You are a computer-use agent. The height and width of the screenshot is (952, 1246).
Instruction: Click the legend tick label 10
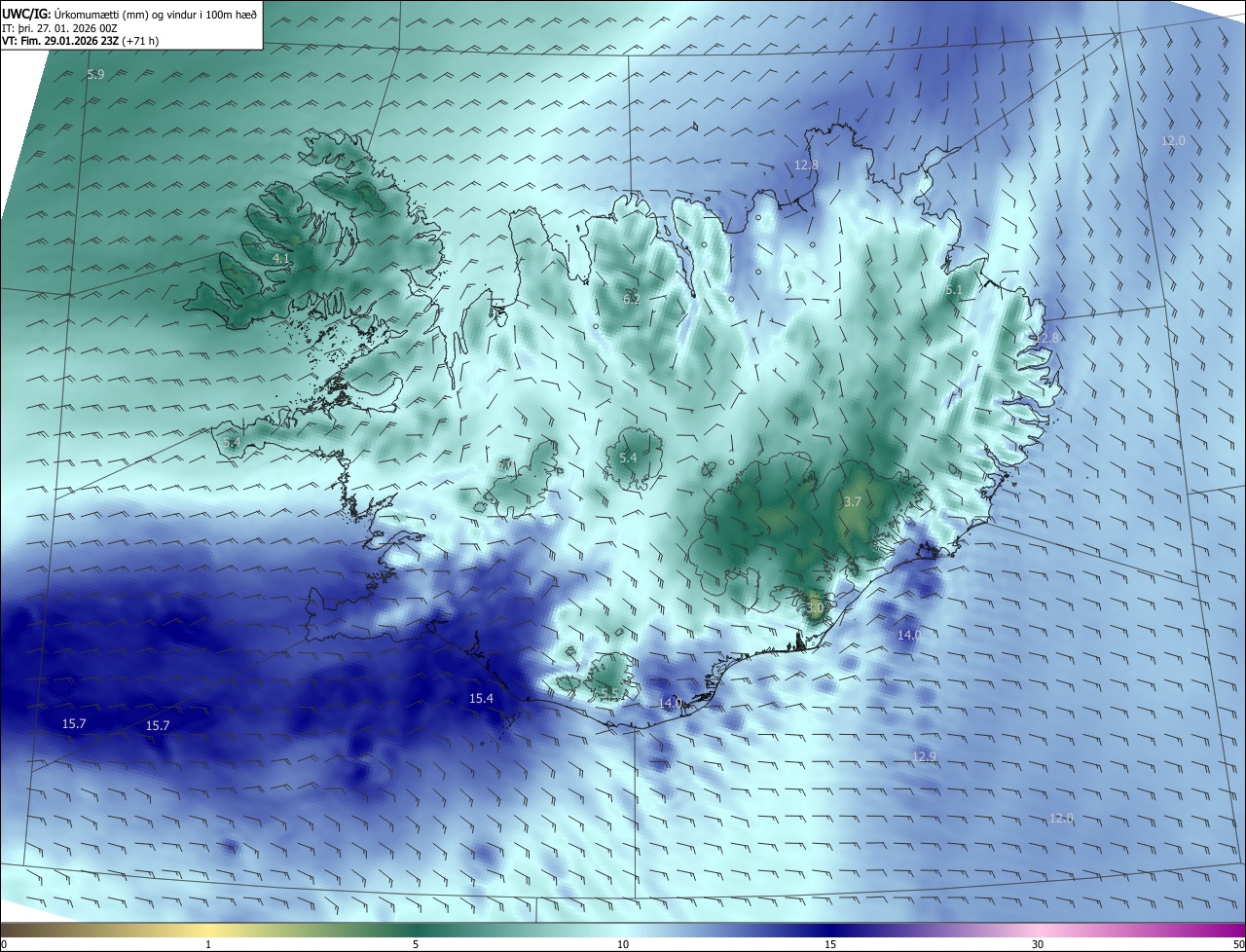click(623, 945)
